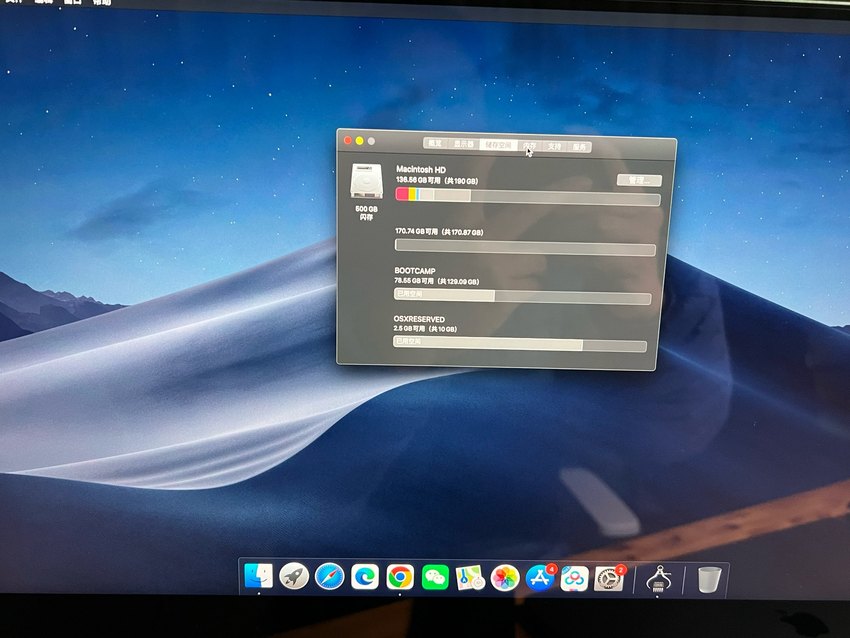Open Launchpad rocket icon in Dock
The width and height of the screenshot is (850, 638).
coord(294,576)
